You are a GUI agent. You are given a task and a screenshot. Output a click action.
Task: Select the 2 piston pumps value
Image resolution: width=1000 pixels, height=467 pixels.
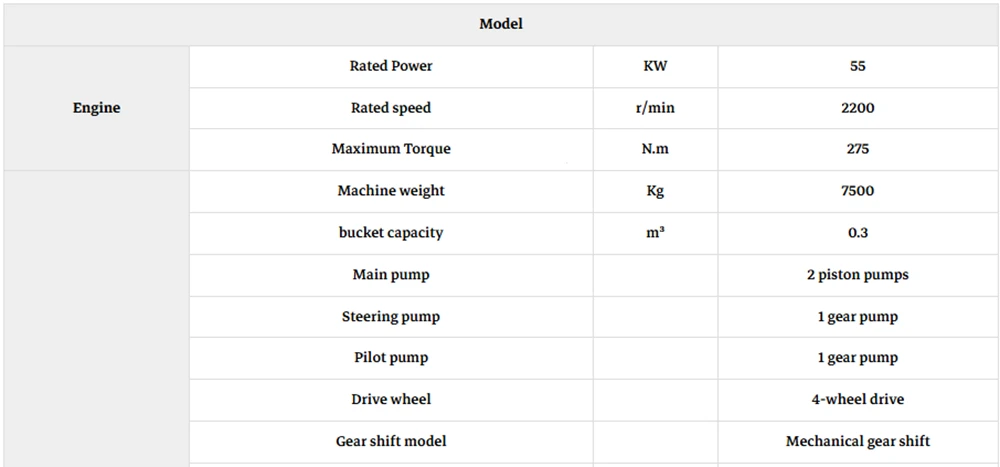858,275
